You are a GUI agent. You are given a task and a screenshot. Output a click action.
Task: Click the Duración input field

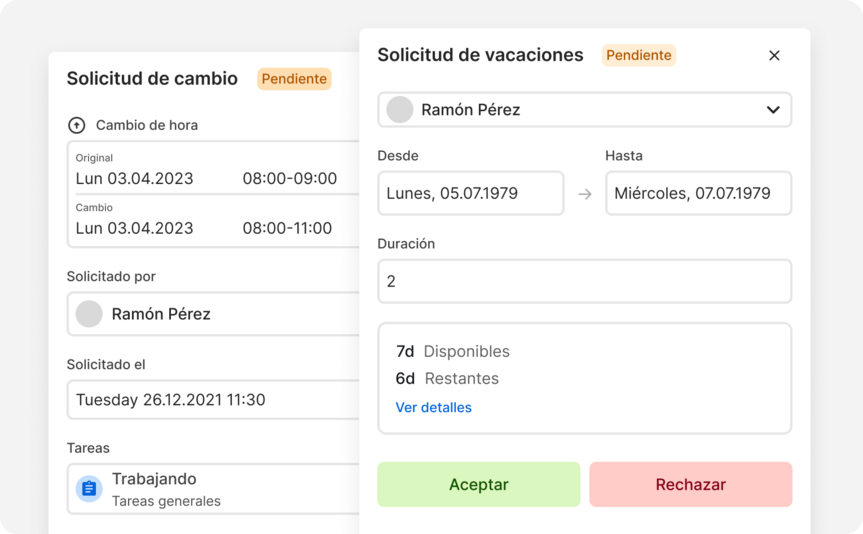[584, 282]
